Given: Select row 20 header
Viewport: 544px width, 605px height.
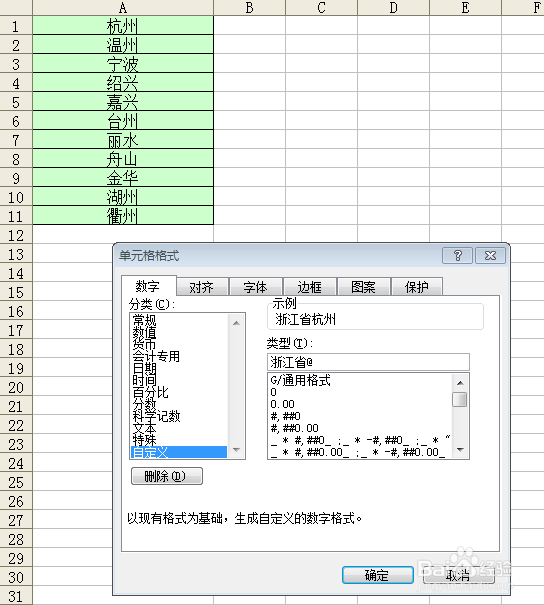Looking at the screenshot, I should point(16,387).
